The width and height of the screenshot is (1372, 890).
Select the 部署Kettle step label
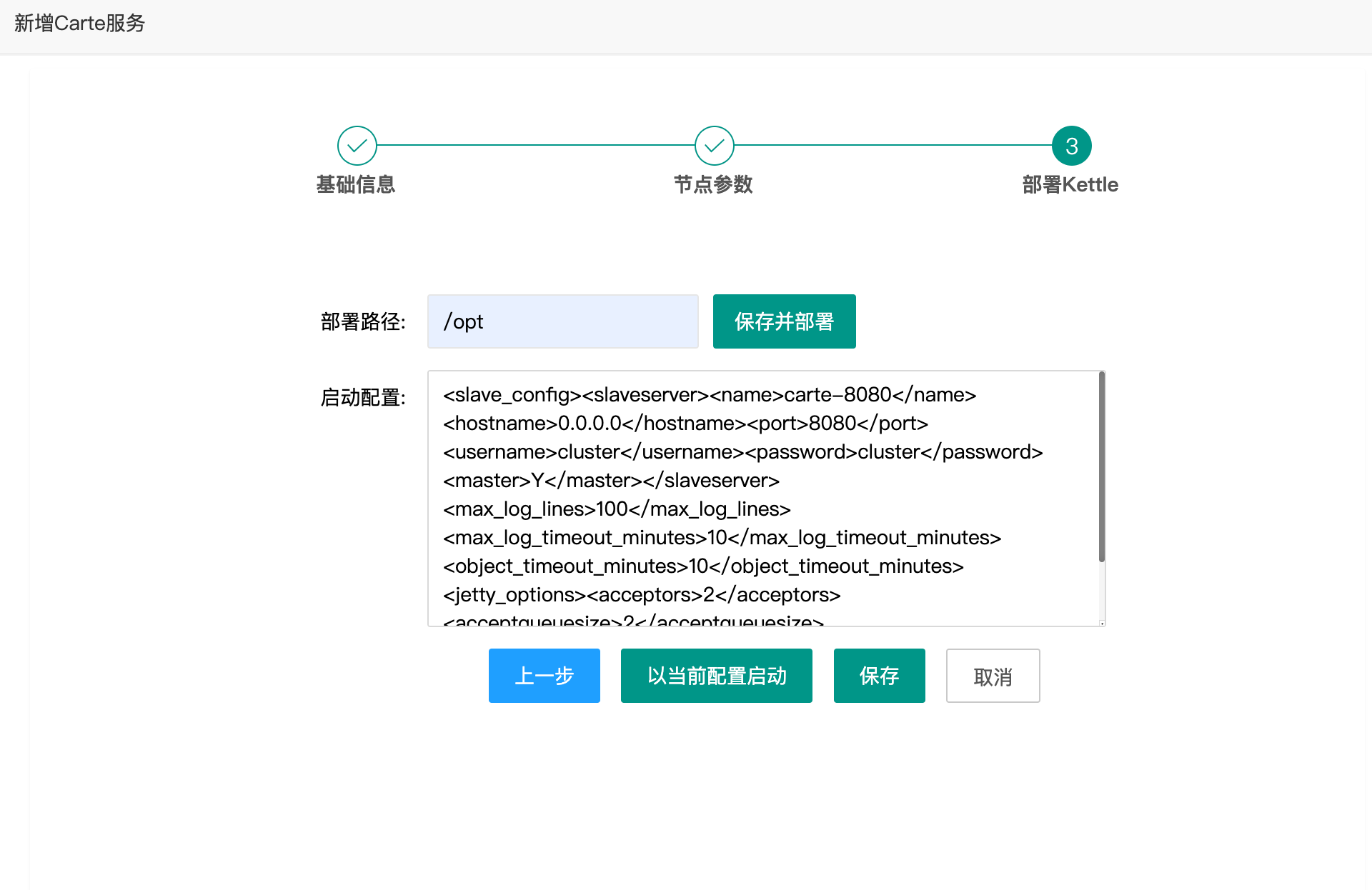pos(1070,184)
